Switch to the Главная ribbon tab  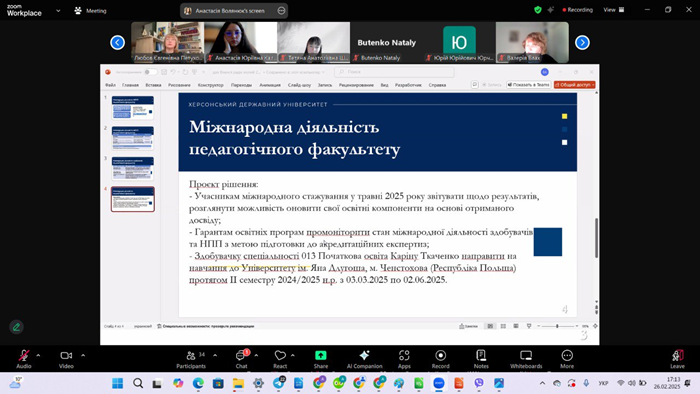click(130, 85)
